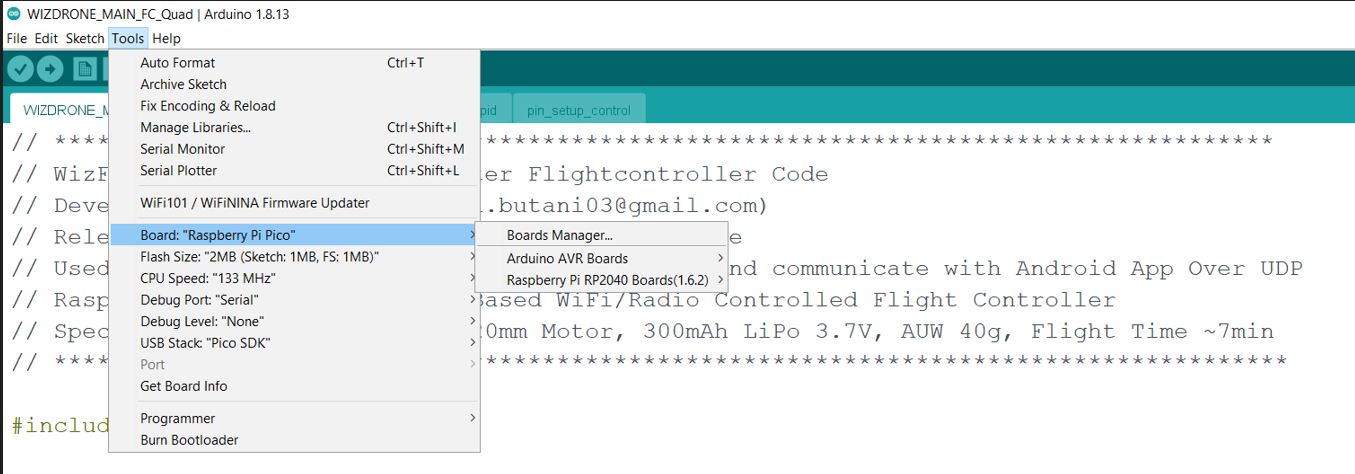Expand Arduino AVR Boards list
The image size is (1355, 474).
click(602, 258)
